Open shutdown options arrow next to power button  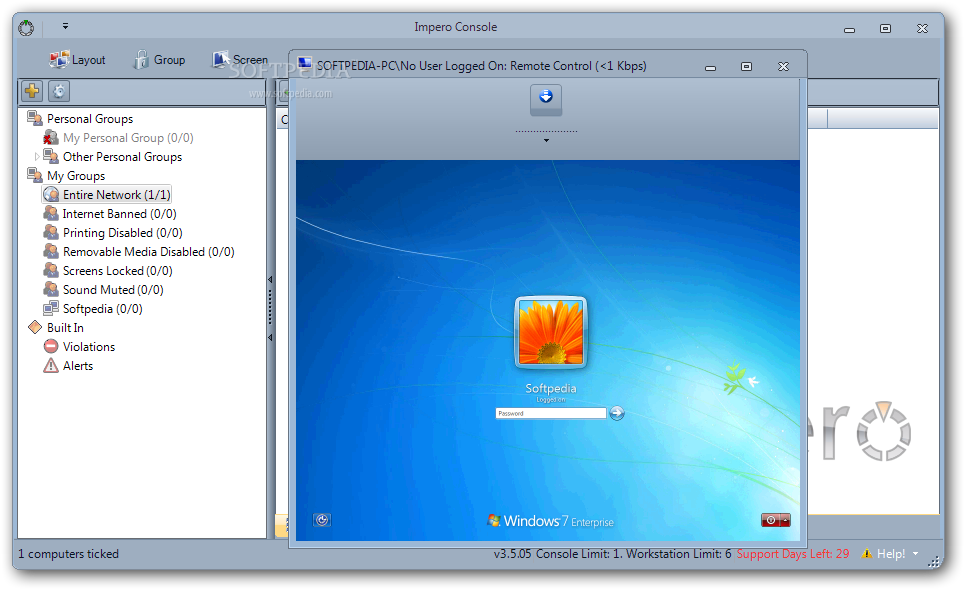[x=785, y=520]
